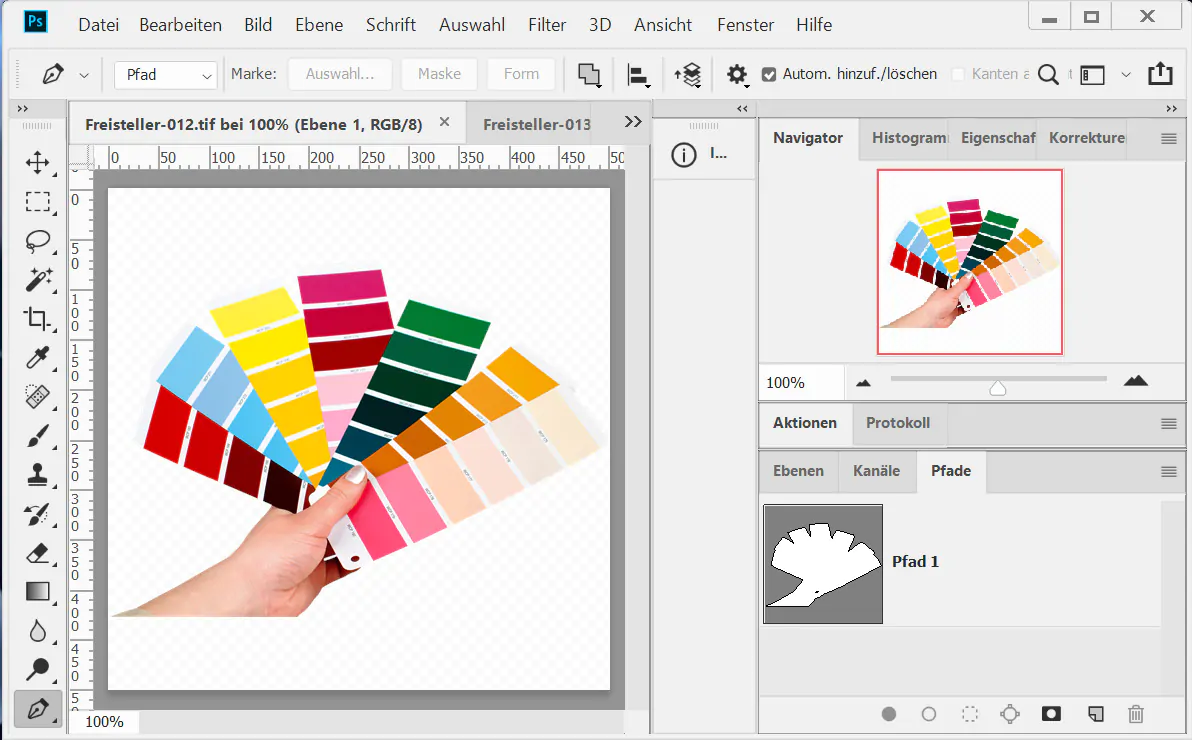Select the Pfad 1 thumbnail

pyautogui.click(x=823, y=564)
